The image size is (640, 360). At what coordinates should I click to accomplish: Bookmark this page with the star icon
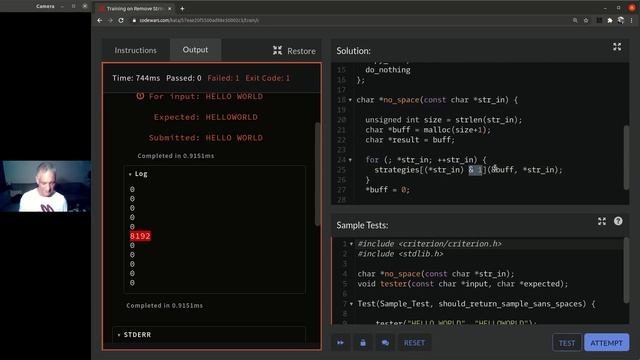586,20
